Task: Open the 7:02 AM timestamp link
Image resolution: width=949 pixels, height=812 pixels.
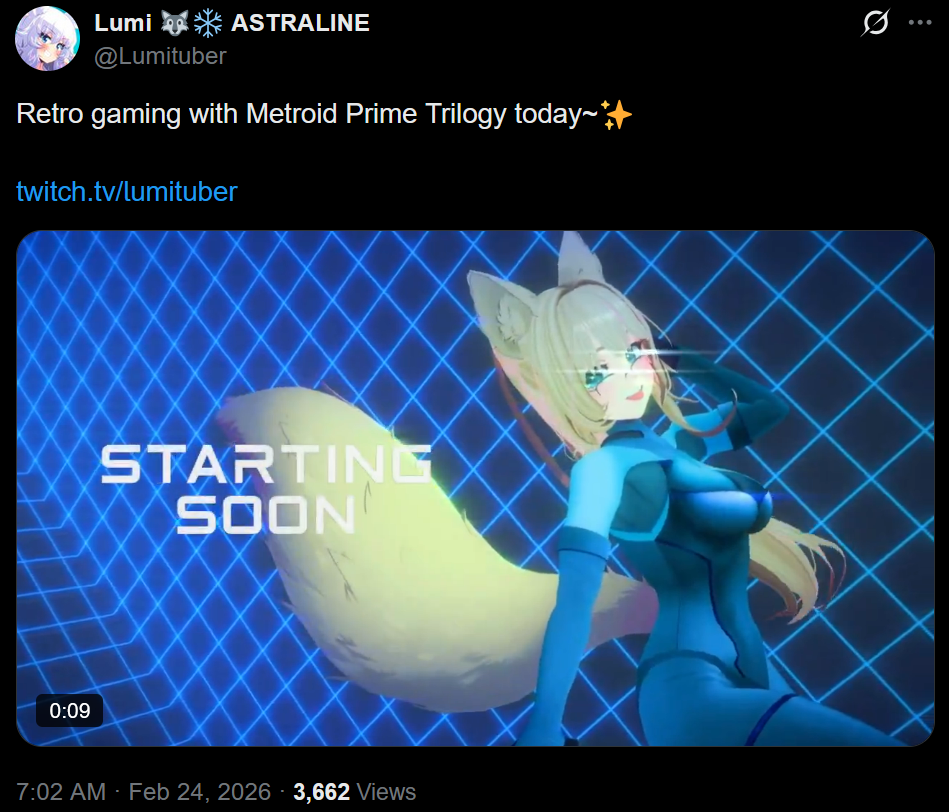Action: point(61,792)
